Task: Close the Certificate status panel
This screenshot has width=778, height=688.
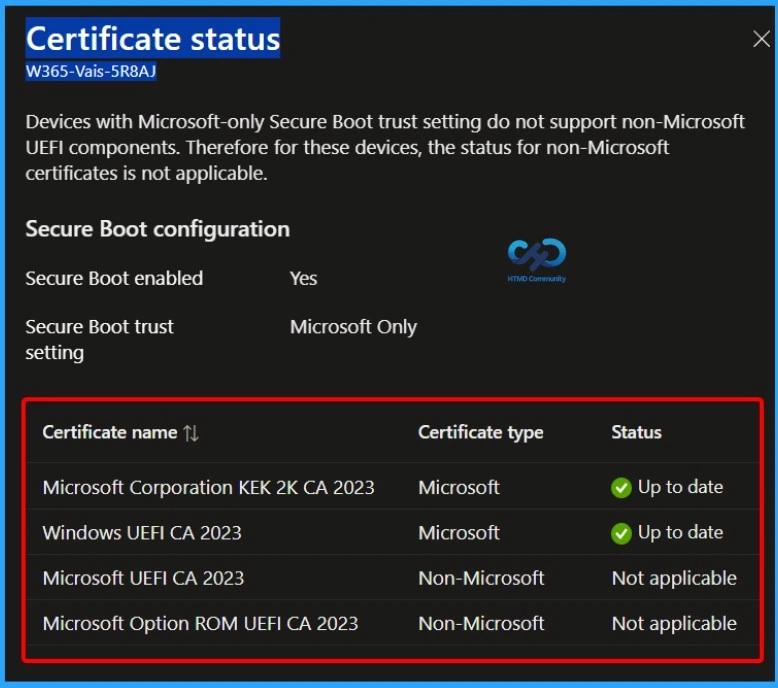Action: 761,39
